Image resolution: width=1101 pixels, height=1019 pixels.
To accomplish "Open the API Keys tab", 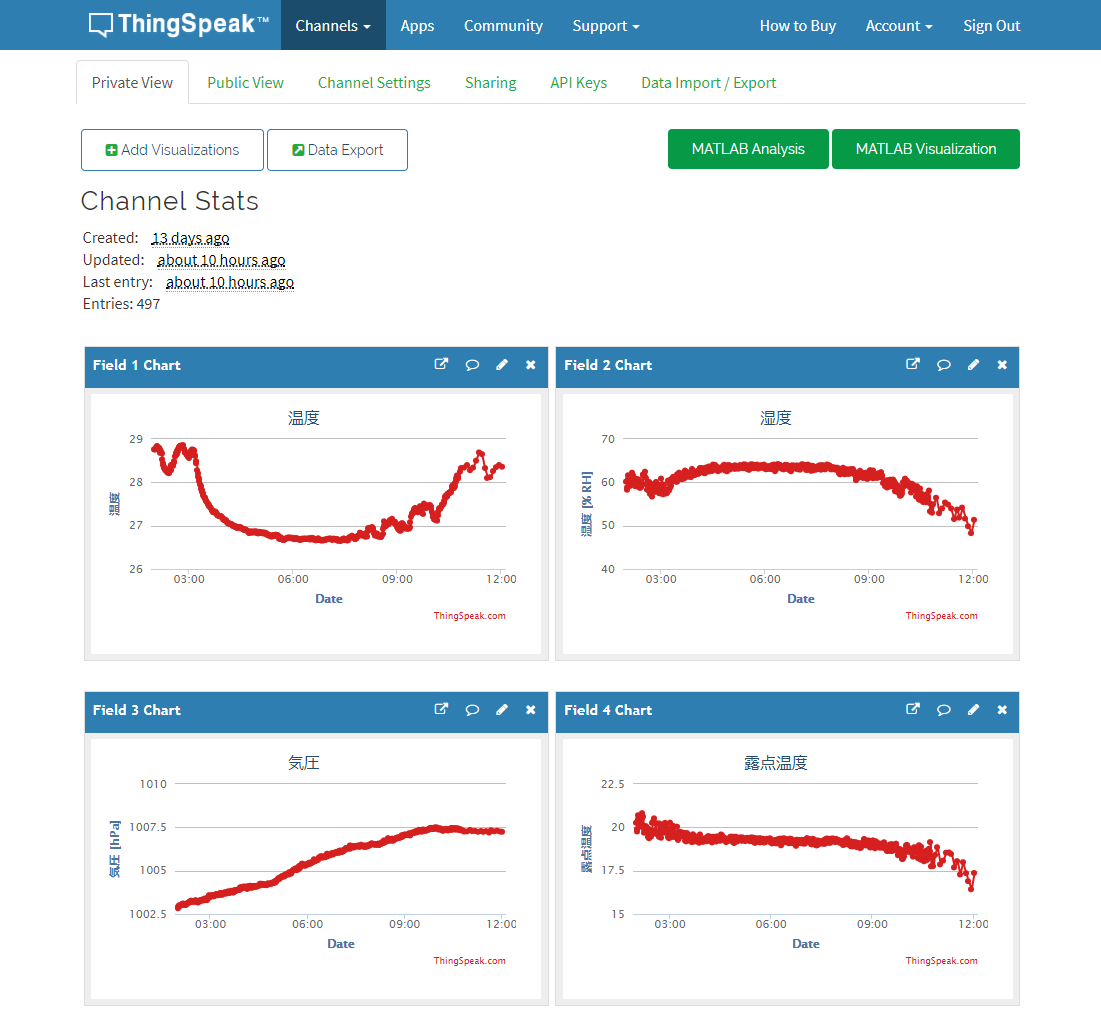I will pos(578,83).
